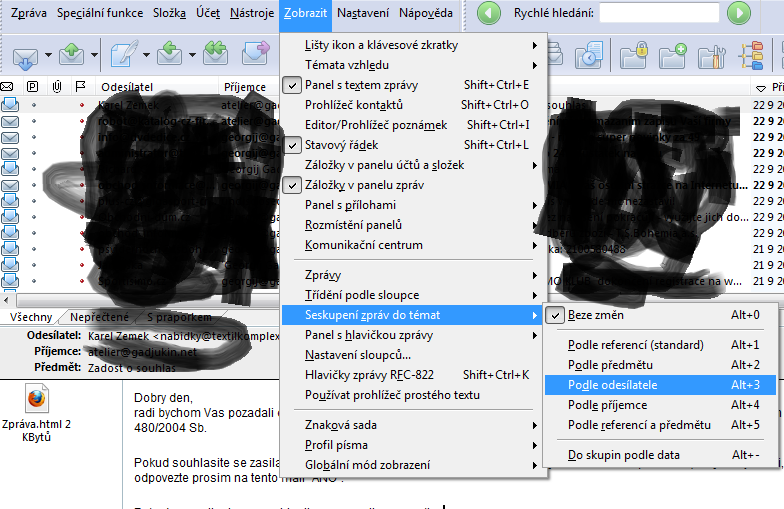Click the green right arrow after search field
Image resolution: width=784 pixels, height=509 pixels.
738,13
